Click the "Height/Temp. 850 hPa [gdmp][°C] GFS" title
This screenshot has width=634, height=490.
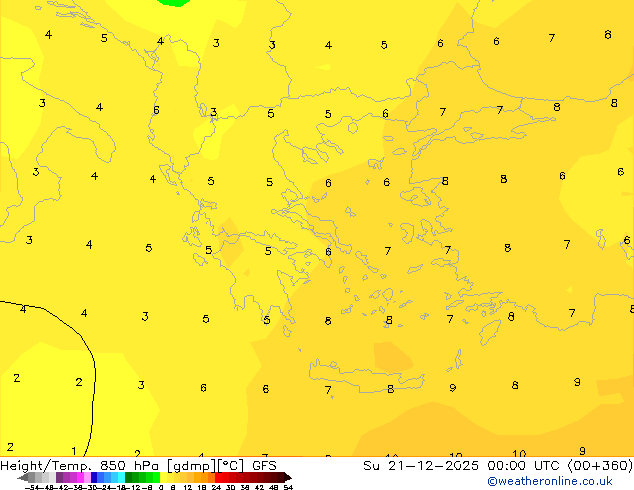pyautogui.click(x=138, y=466)
